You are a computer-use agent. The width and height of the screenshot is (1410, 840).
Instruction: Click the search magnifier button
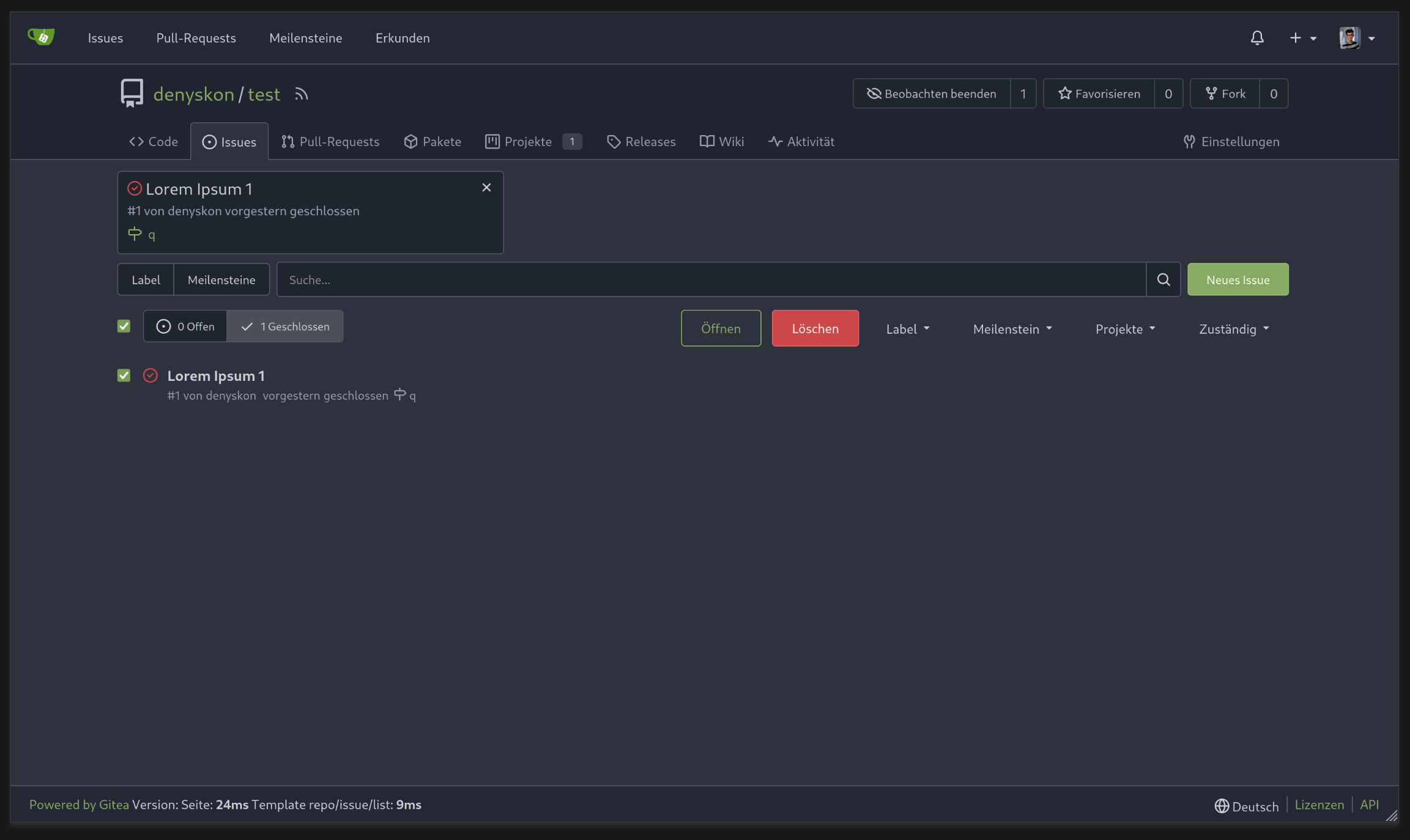[1163, 279]
